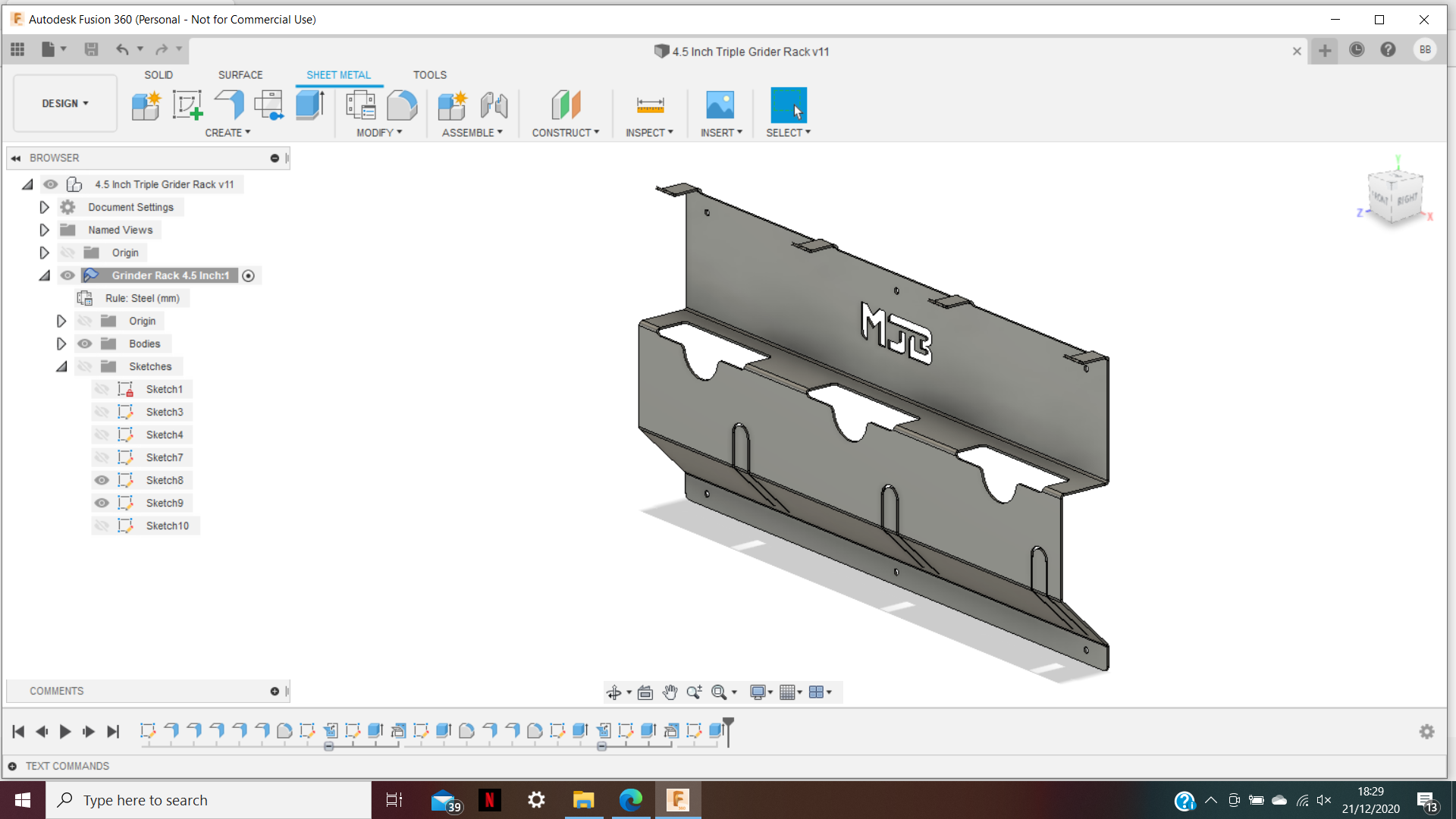Expand TEXT COMMANDS panel
The height and width of the screenshot is (819, 1456).
[12, 766]
